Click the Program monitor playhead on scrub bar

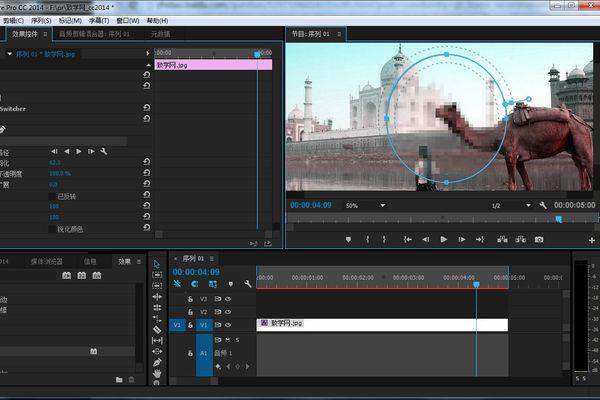[x=558, y=218]
